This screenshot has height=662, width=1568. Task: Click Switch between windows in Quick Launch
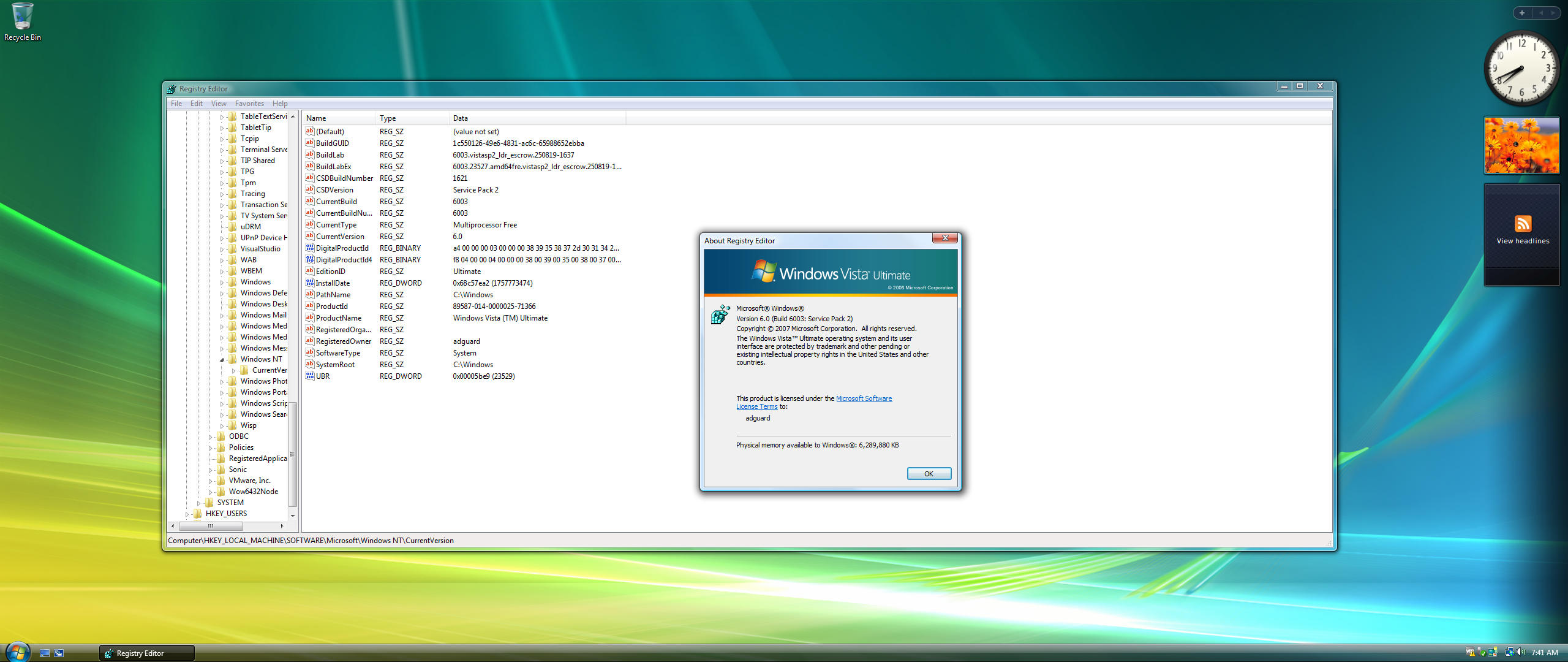[x=59, y=653]
